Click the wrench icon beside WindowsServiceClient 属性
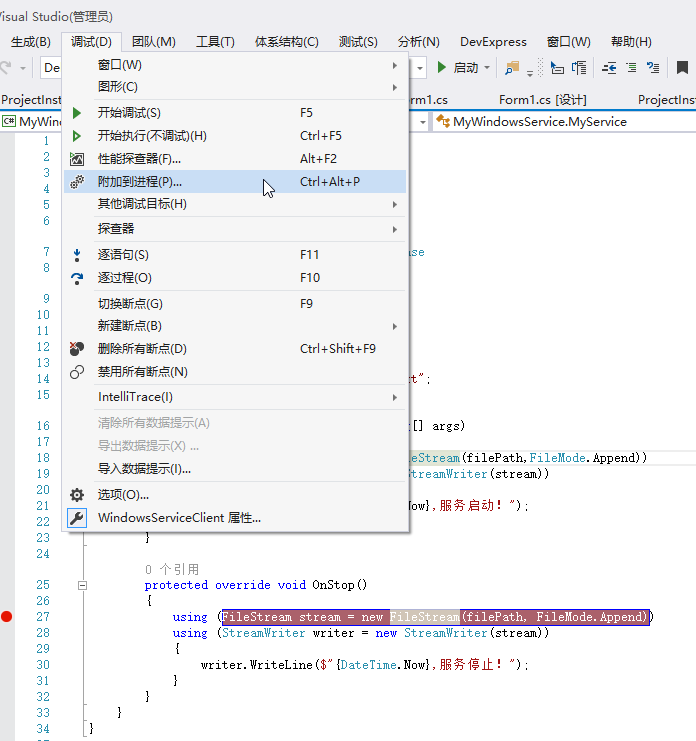Screen dimensions: 696x741 [77, 518]
